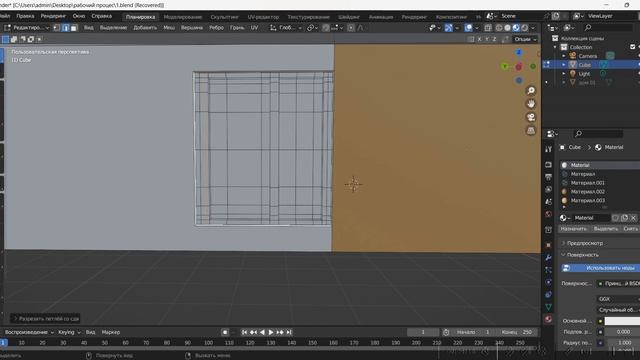
Task: Toggle snapping magnet icon
Action: coord(325,28)
